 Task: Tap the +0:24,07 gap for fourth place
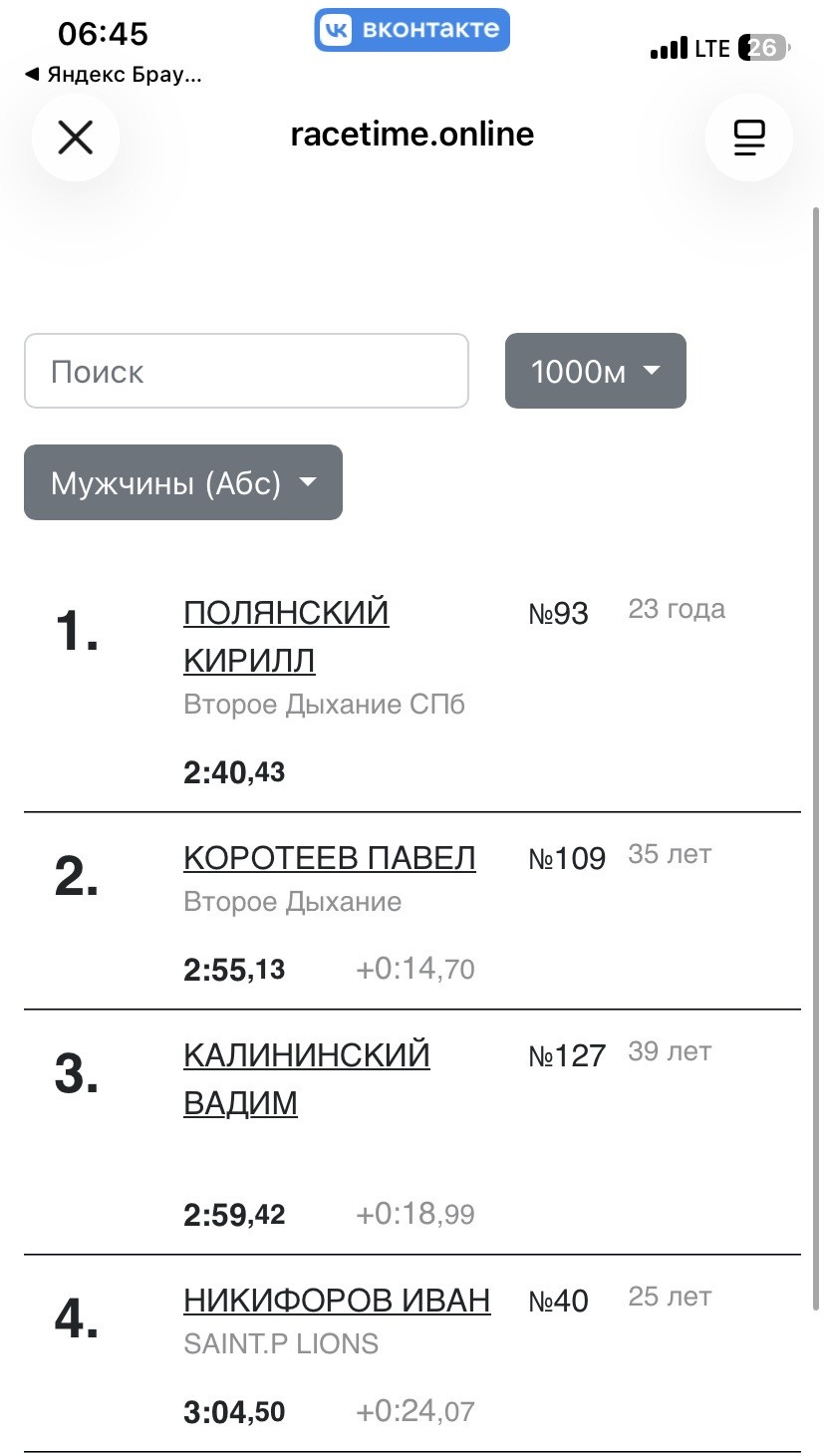coord(415,1411)
